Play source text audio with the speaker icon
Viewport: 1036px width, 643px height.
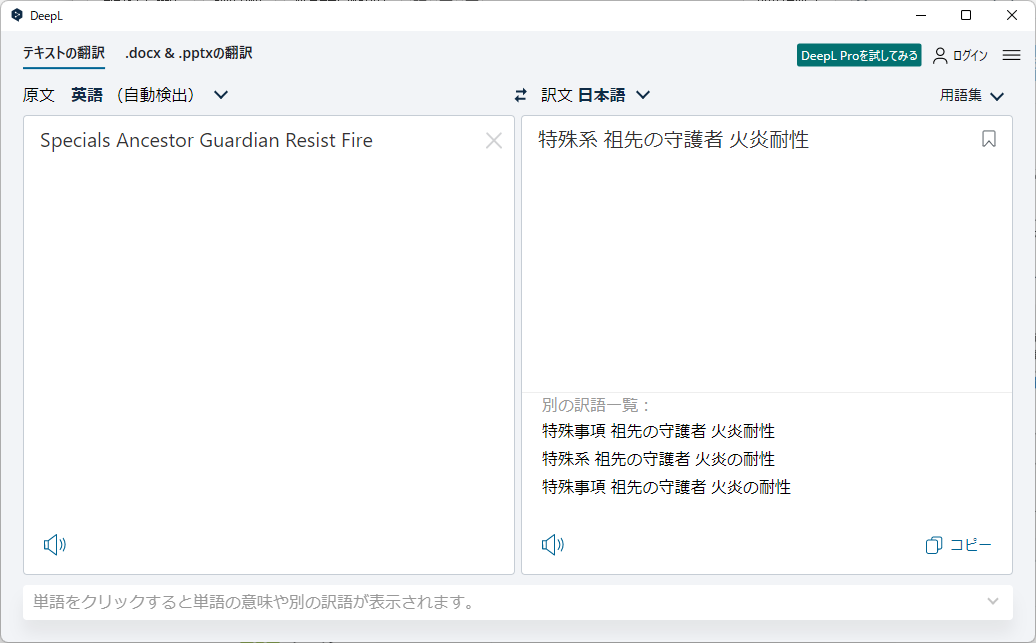click(x=57, y=545)
